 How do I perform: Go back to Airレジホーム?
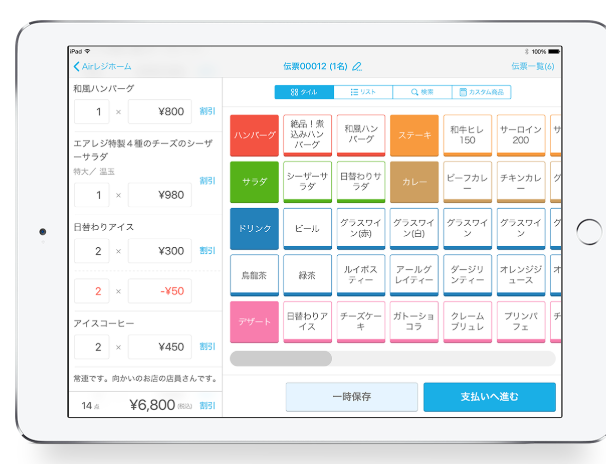(x=102, y=66)
